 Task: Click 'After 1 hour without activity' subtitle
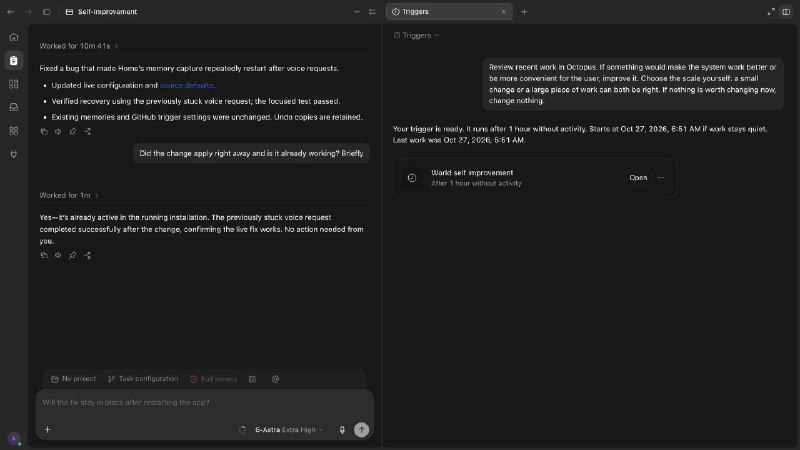476,183
